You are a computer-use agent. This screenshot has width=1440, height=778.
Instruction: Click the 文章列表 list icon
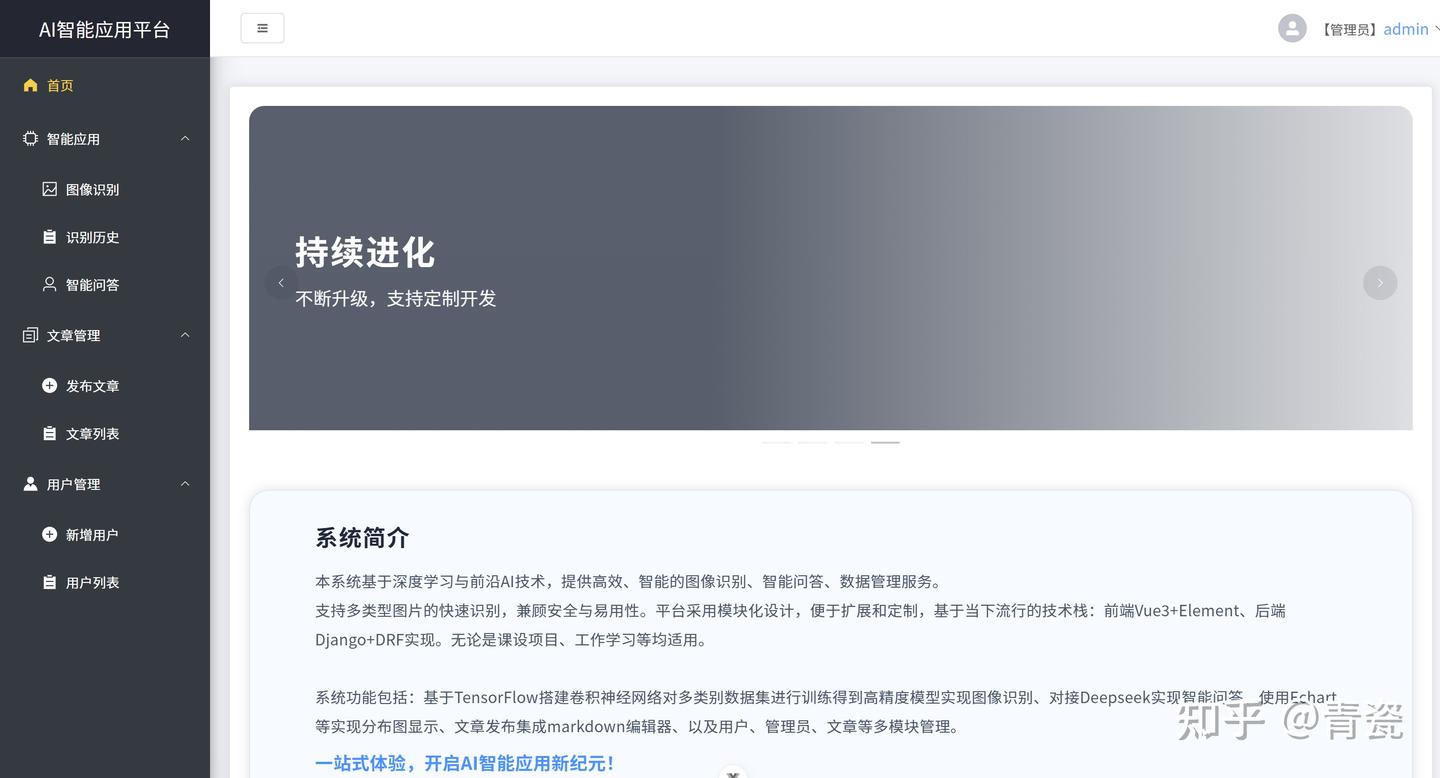[48, 433]
